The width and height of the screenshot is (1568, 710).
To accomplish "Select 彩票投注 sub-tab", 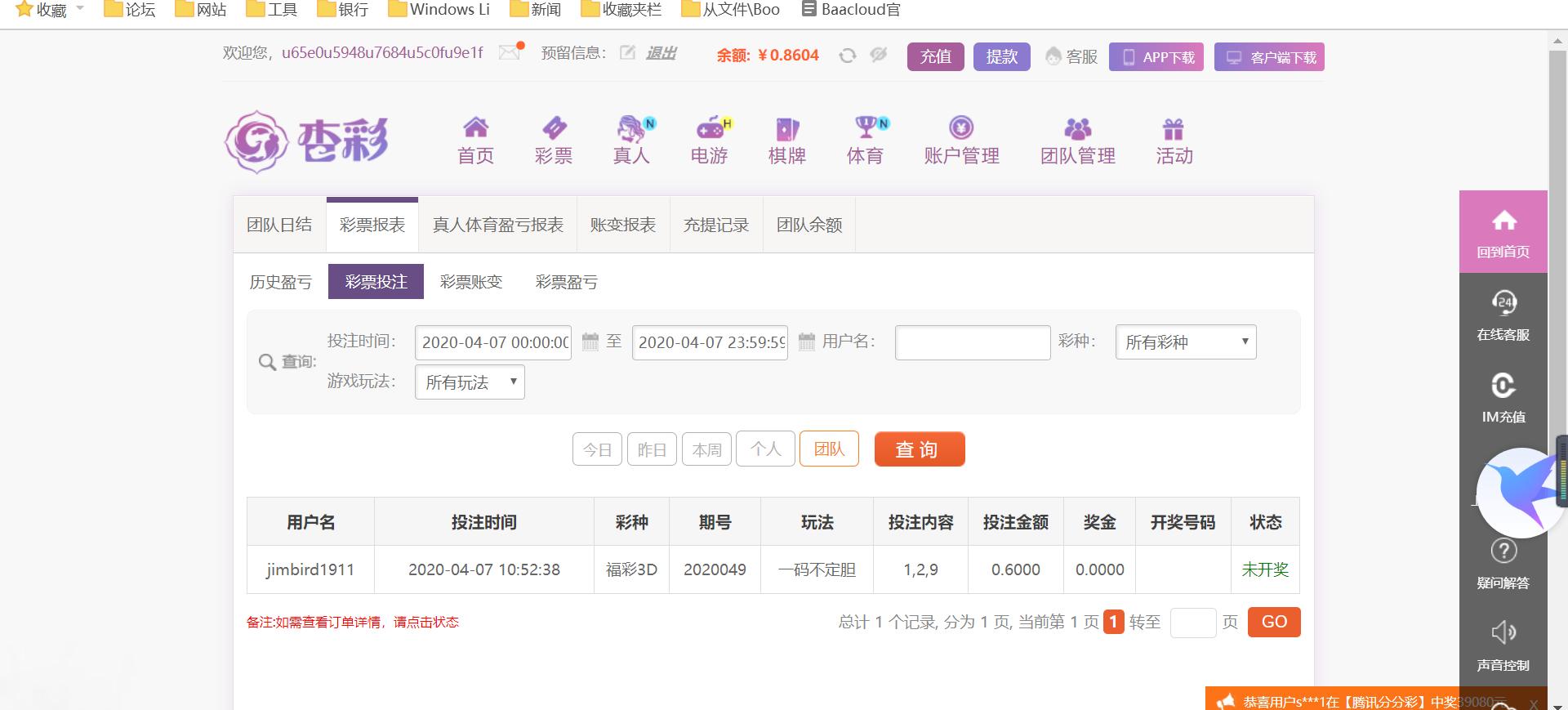I will [376, 282].
